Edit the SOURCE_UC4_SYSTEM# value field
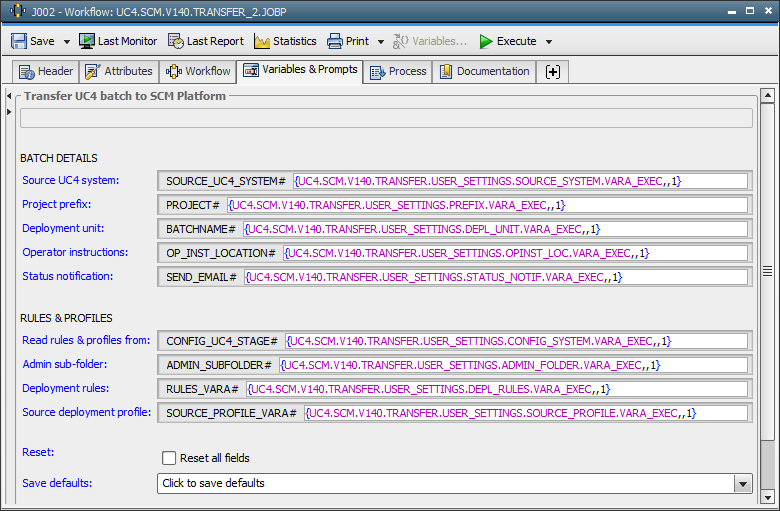This screenshot has width=780, height=511. tap(520, 181)
